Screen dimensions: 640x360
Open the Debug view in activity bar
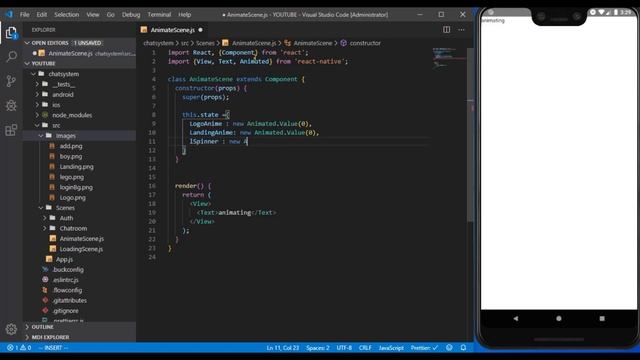pyautogui.click(x=11, y=105)
